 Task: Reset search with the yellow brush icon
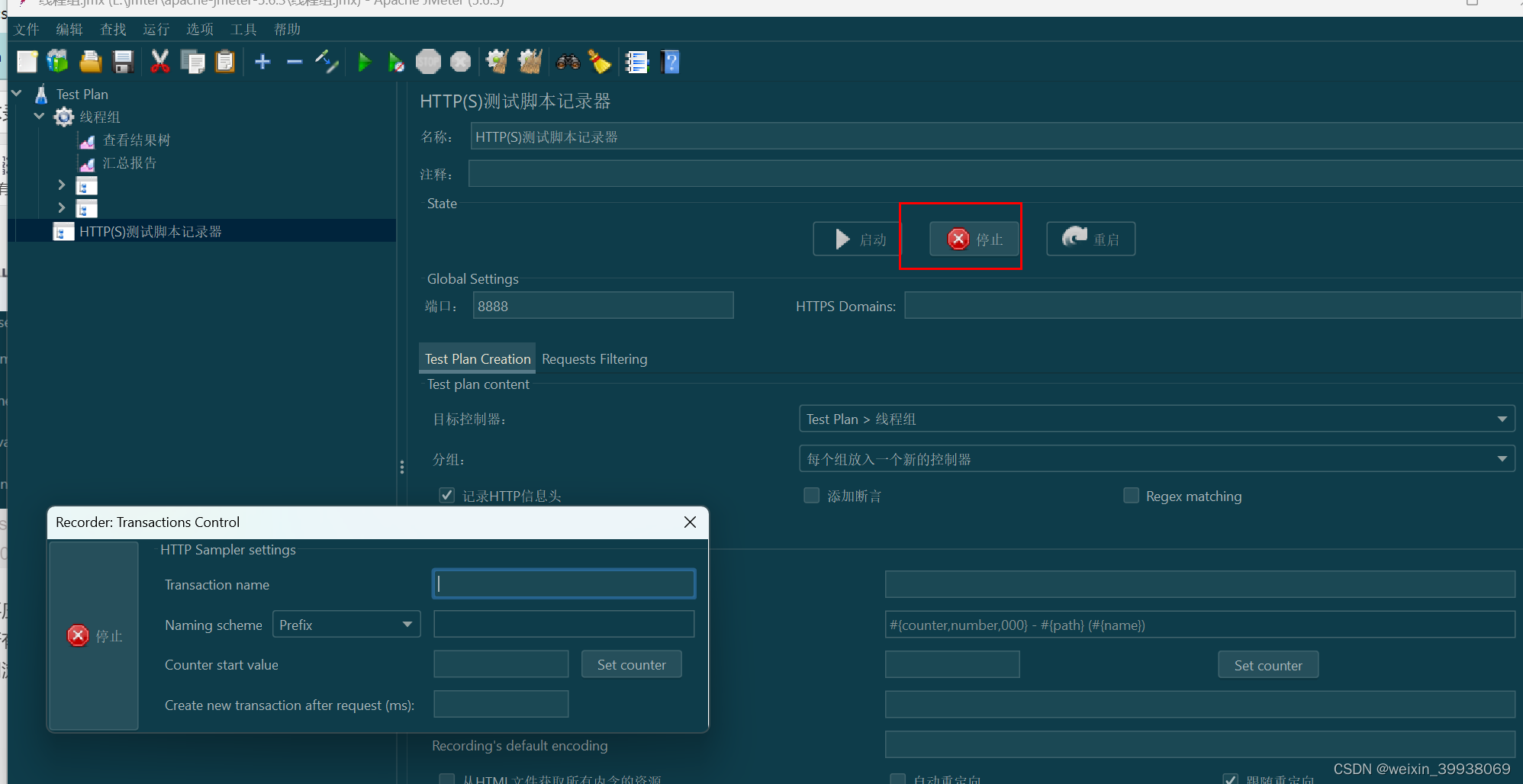pyautogui.click(x=600, y=62)
